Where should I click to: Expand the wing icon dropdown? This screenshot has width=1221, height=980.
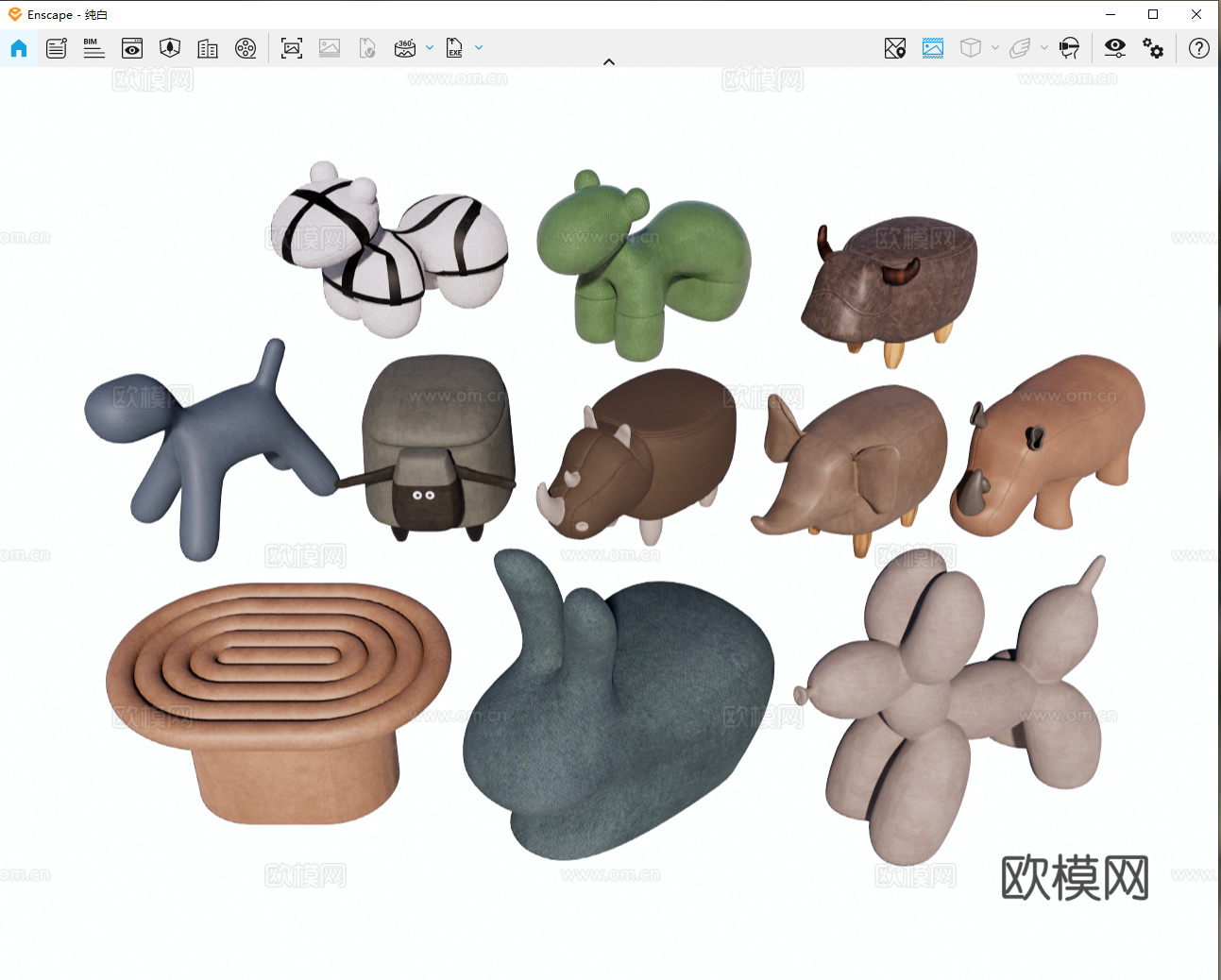[x=1044, y=47]
